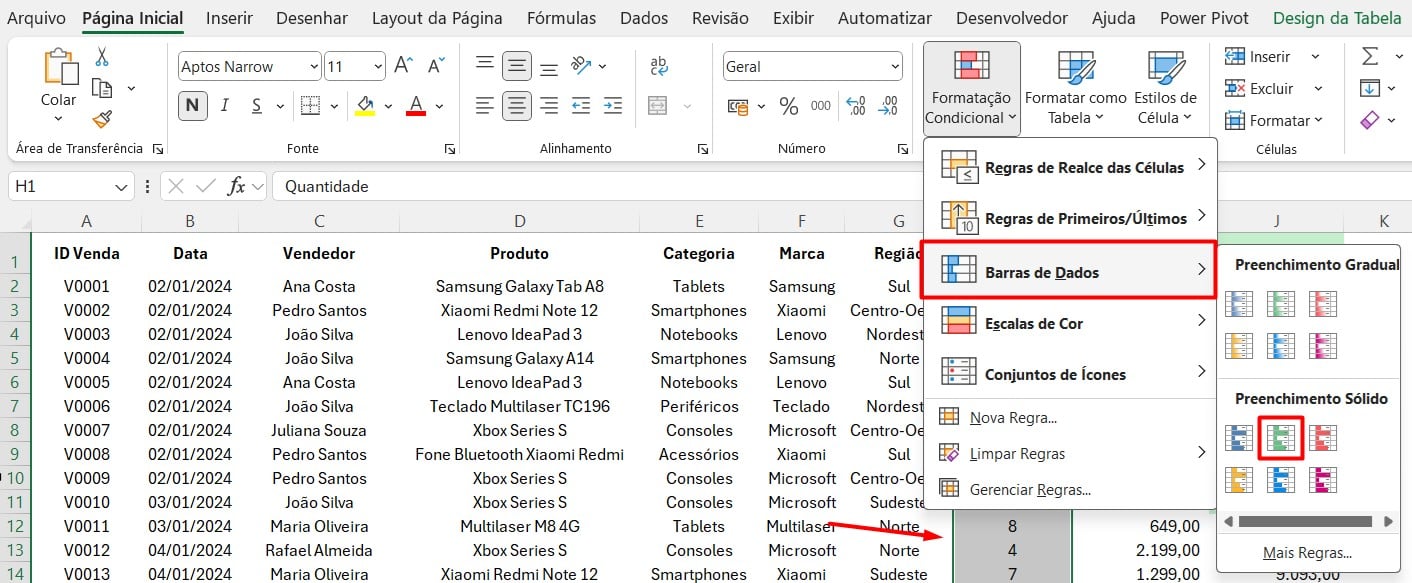This screenshot has width=1412, height=583.
Task: Expand the Name Box H1 dropdown
Action: (121, 186)
